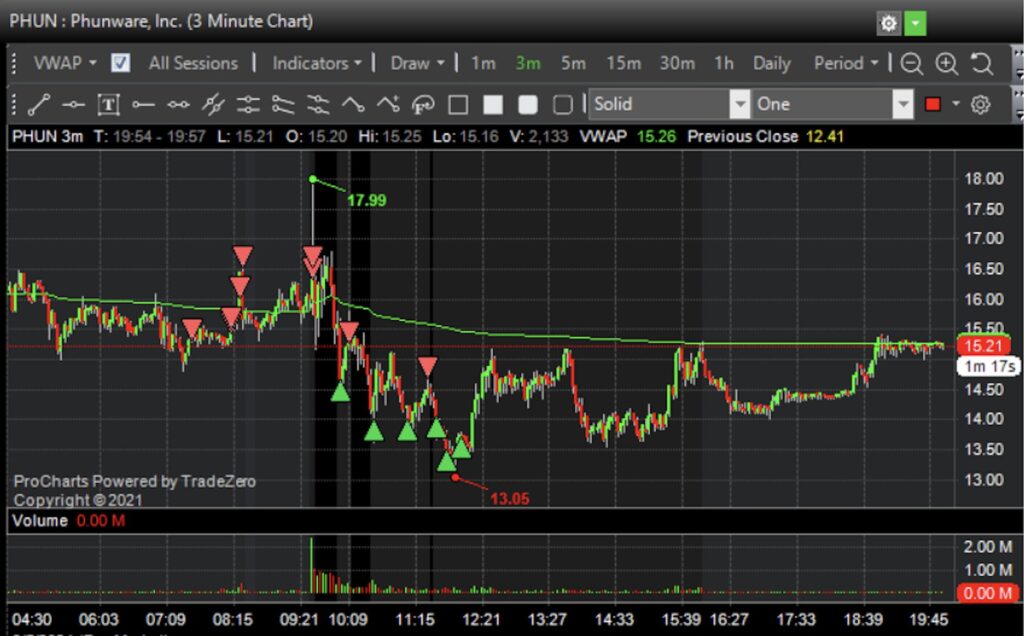This screenshot has height=636, width=1024.
Task: Choose the filled rounded rectangle shape
Action: tap(528, 104)
